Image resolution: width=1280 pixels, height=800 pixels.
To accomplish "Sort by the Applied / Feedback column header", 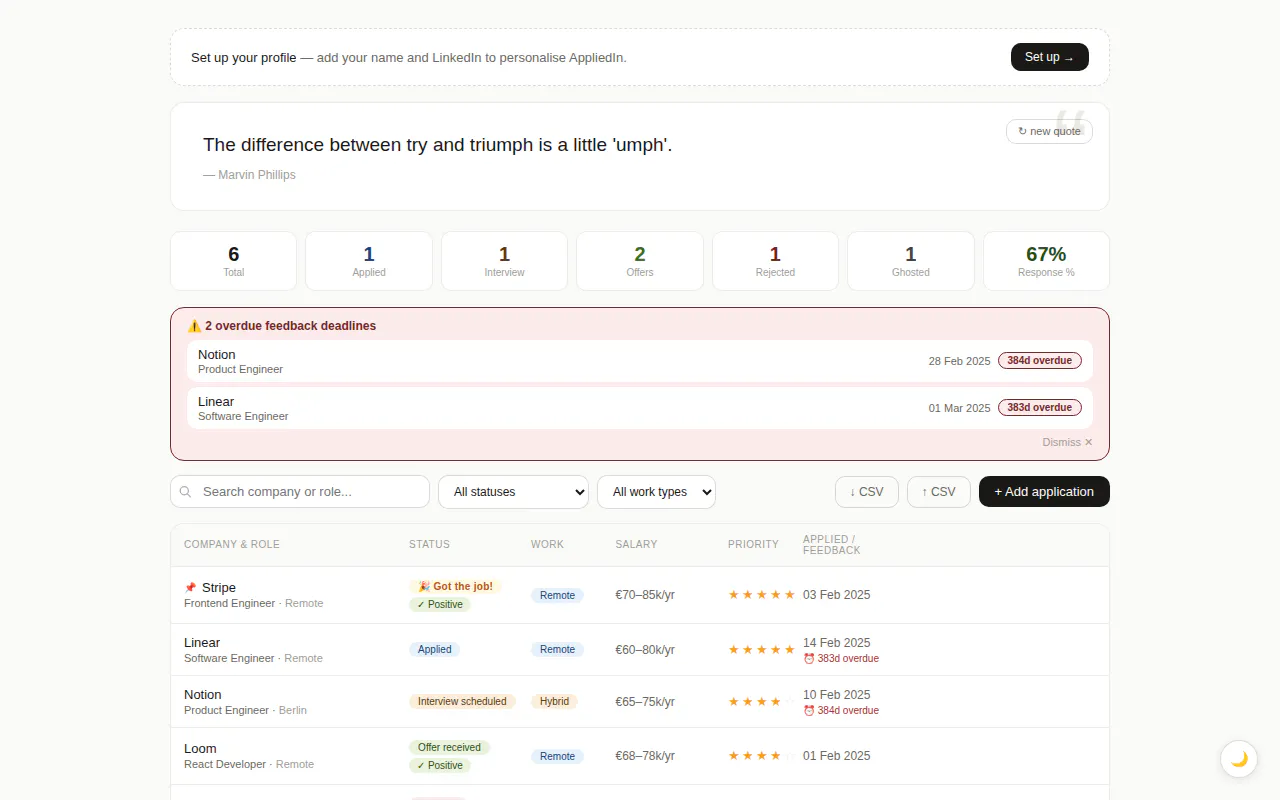I will click(832, 545).
